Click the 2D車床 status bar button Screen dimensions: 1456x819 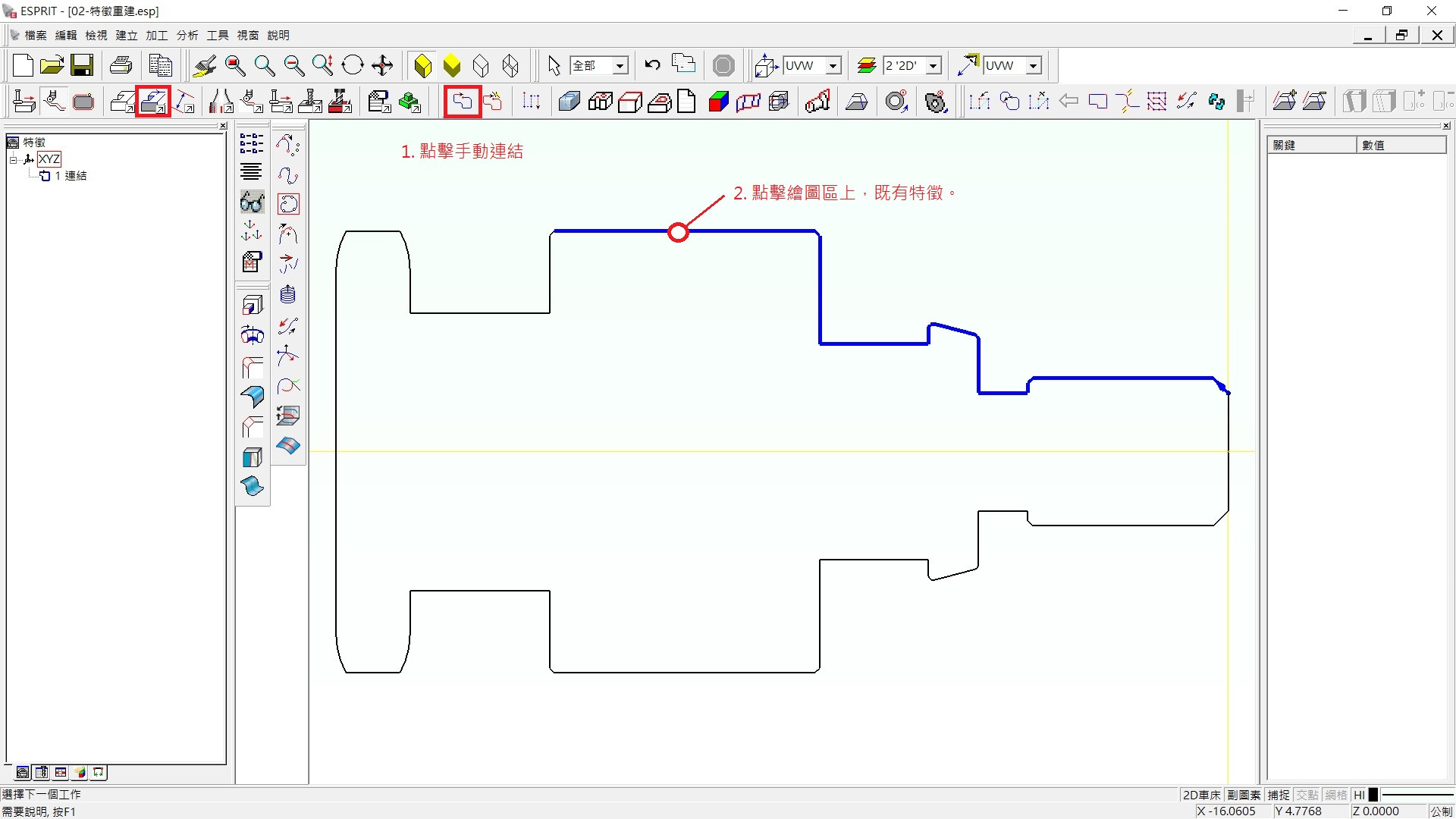pyautogui.click(x=1201, y=795)
